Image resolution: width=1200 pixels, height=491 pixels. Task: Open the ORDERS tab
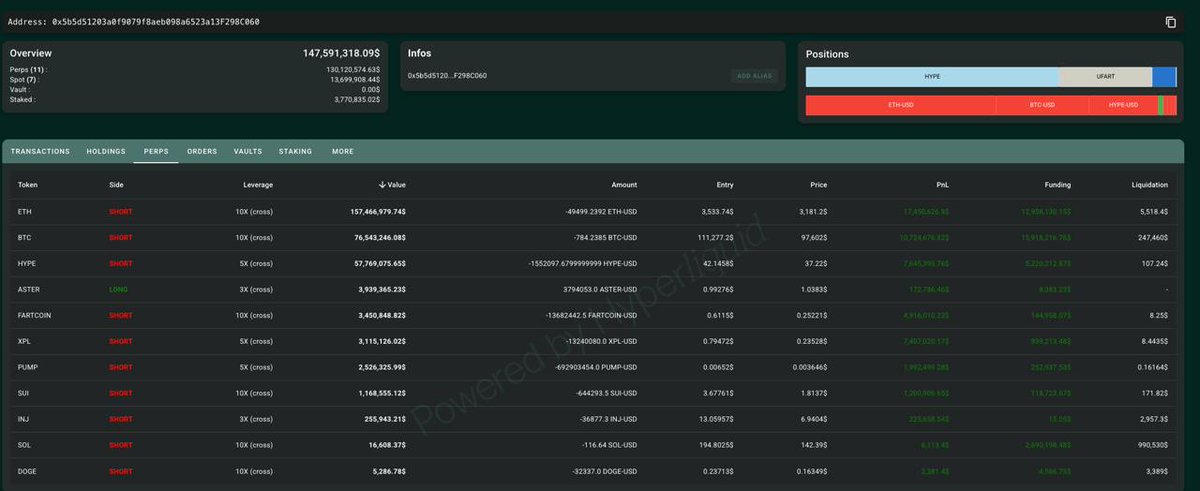[202, 152]
